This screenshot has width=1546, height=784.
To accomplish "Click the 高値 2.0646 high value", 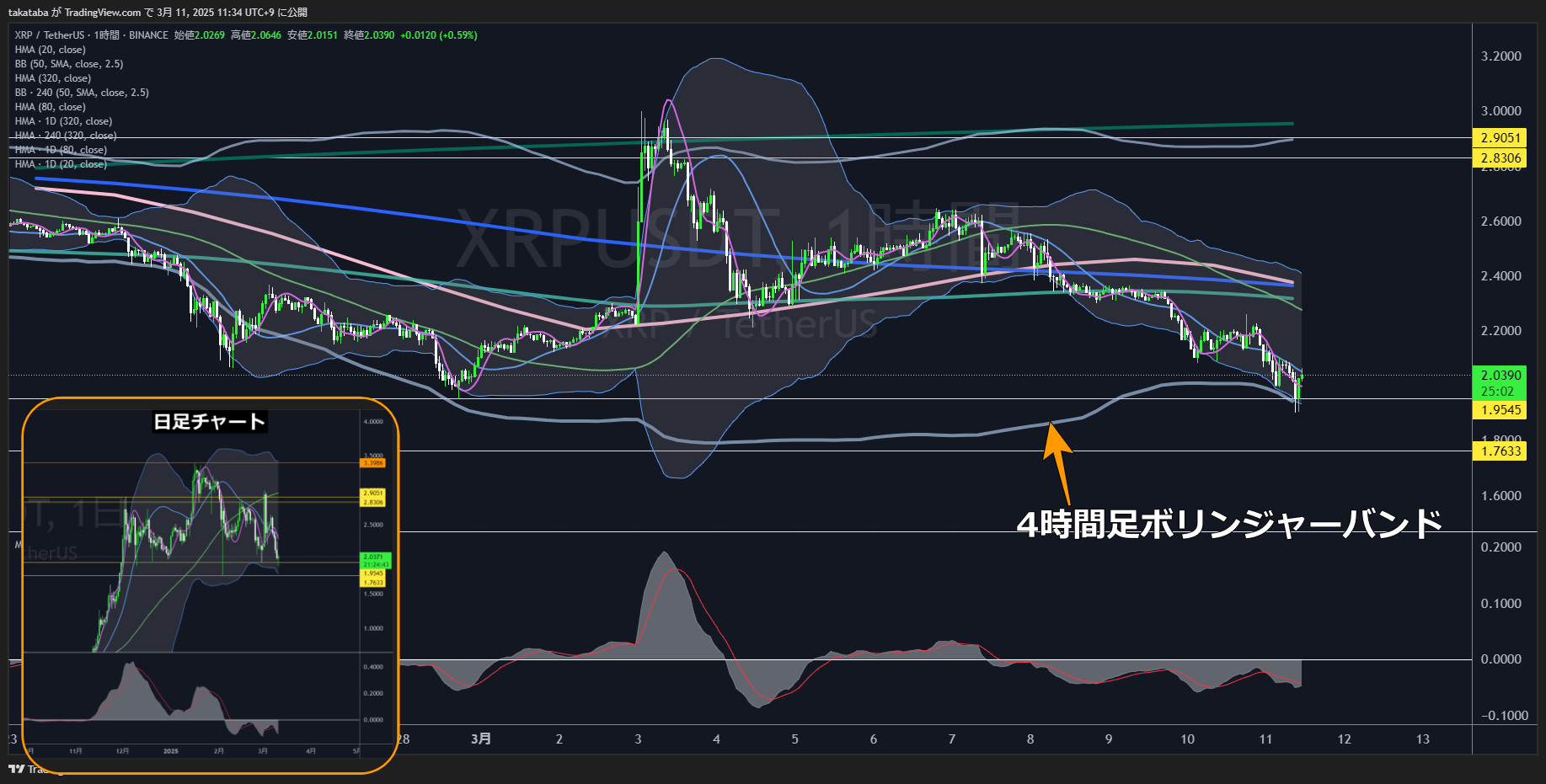I will (x=256, y=35).
